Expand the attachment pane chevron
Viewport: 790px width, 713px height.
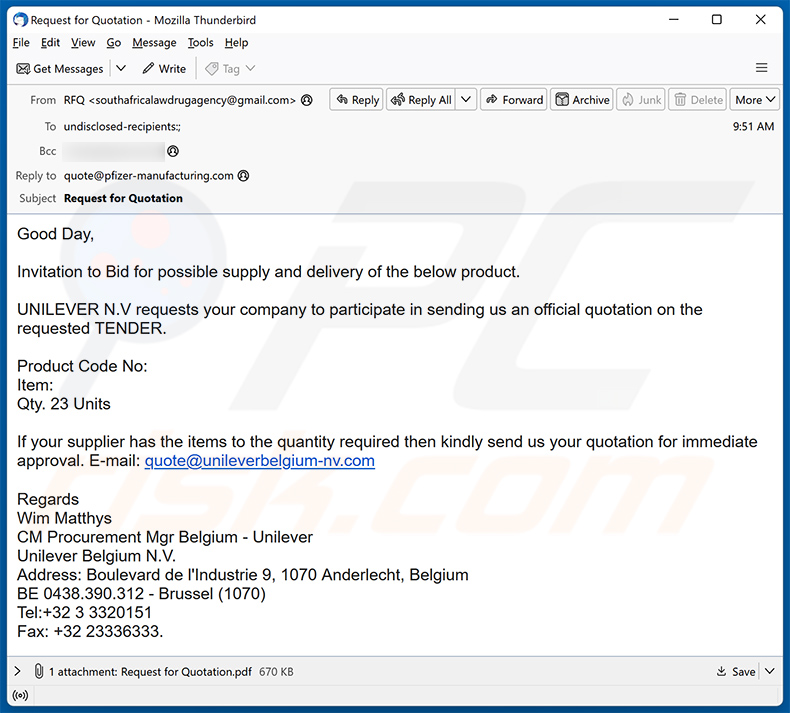(x=17, y=672)
